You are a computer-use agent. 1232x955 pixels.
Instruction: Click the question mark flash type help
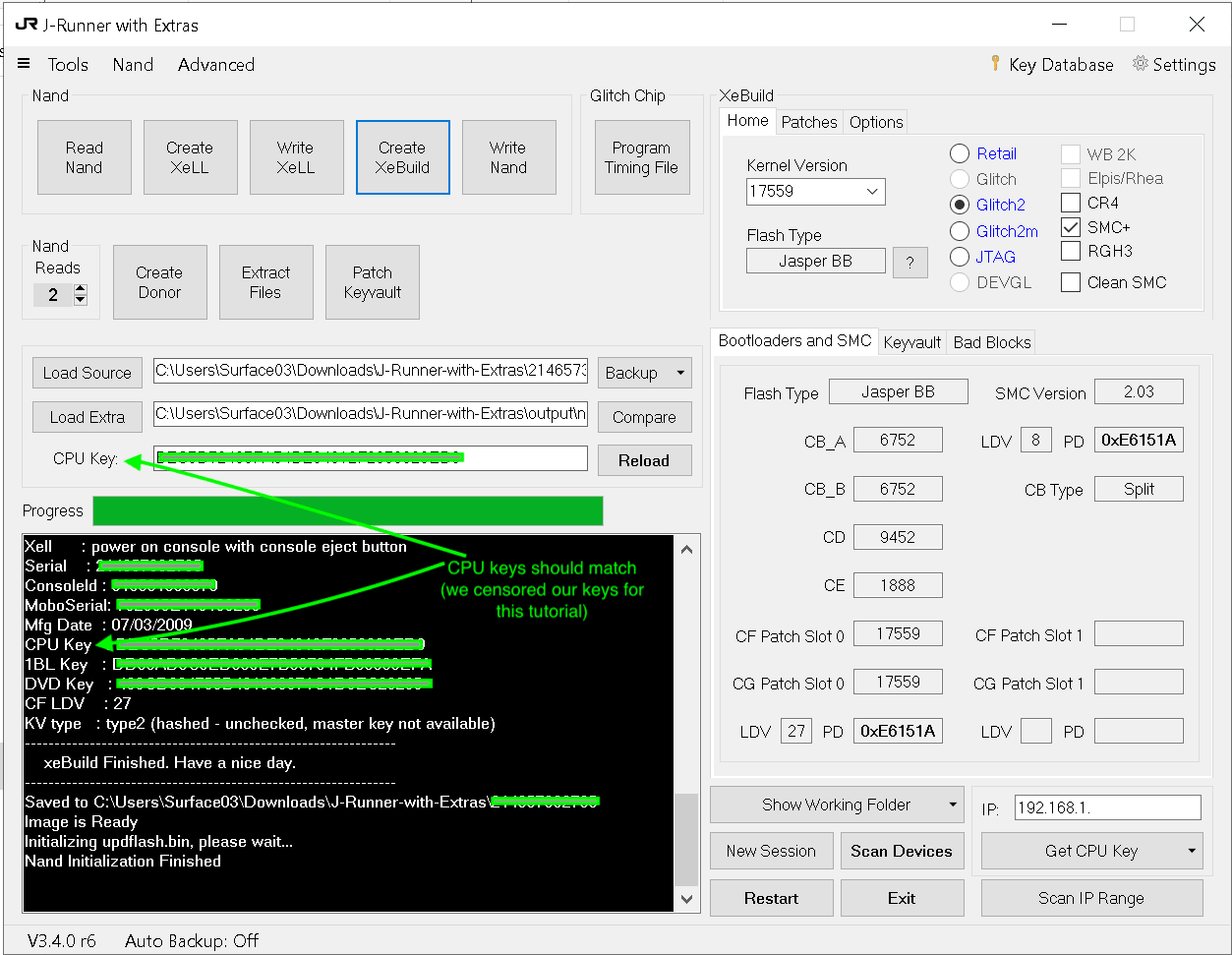[910, 263]
